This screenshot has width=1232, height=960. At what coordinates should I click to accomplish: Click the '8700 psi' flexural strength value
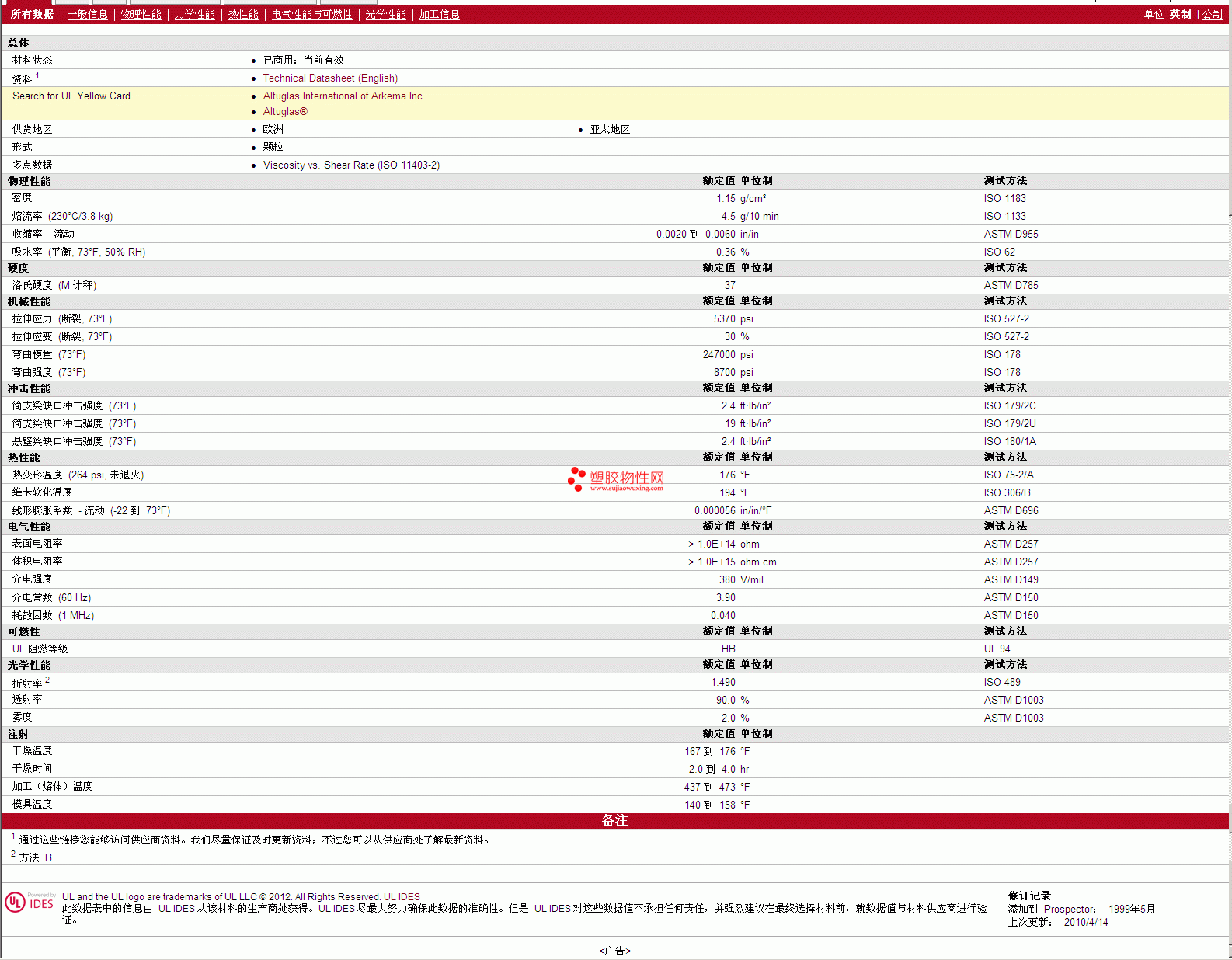[733, 372]
